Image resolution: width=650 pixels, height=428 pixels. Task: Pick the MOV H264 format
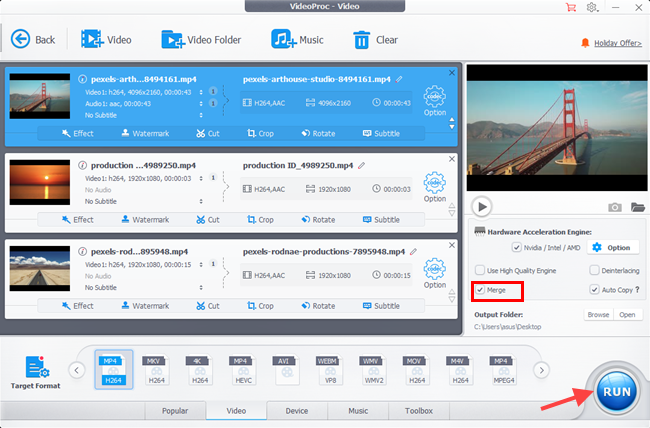point(417,370)
